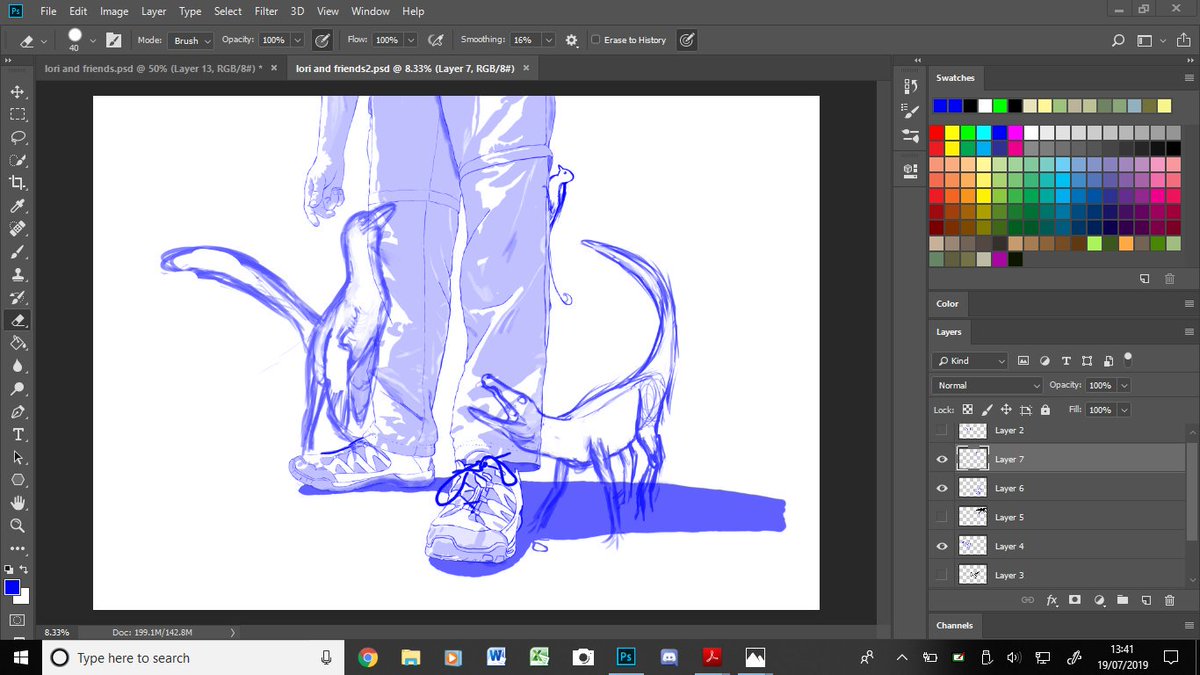Hide Layer 4 visibility eye

942,546
